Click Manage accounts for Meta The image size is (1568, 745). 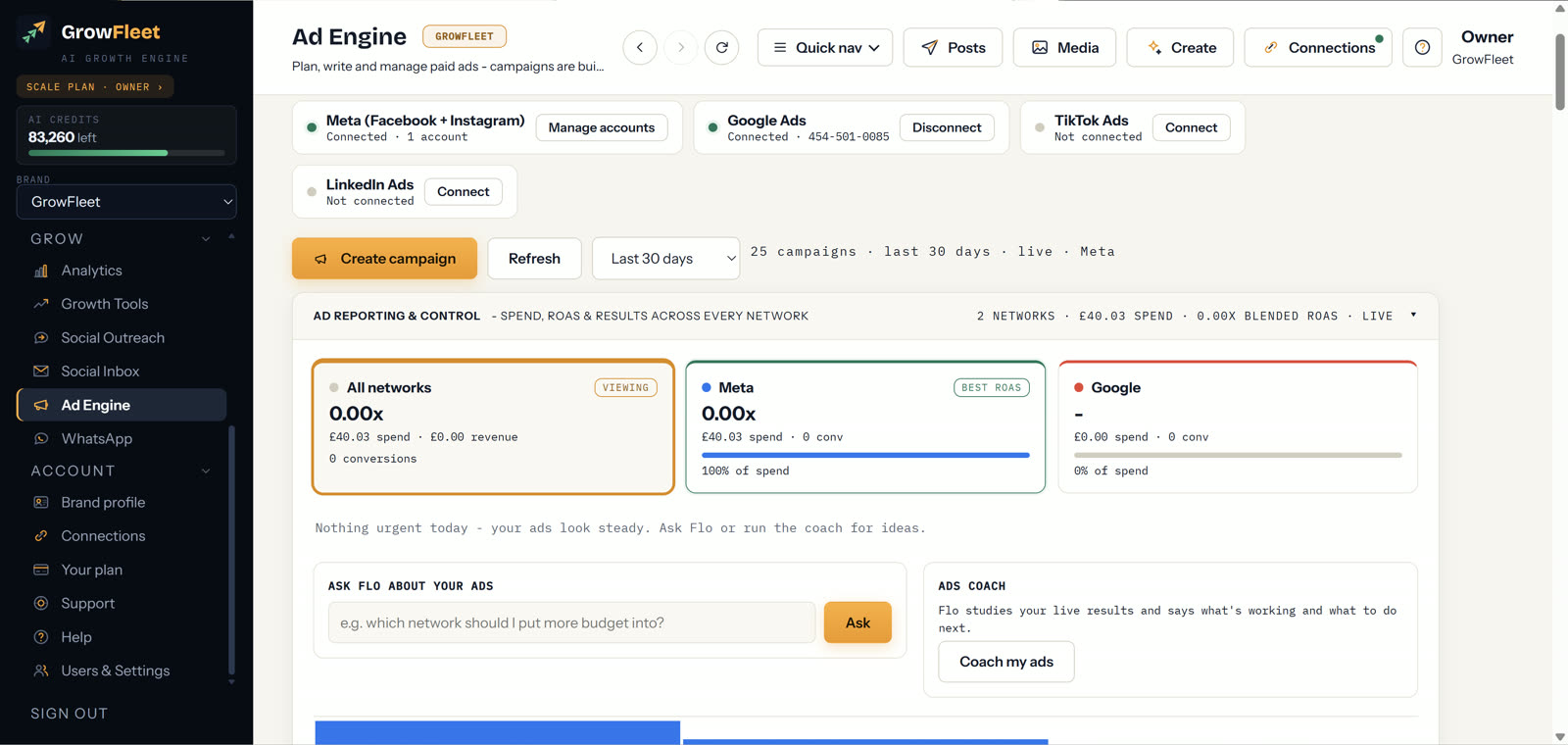tap(602, 127)
